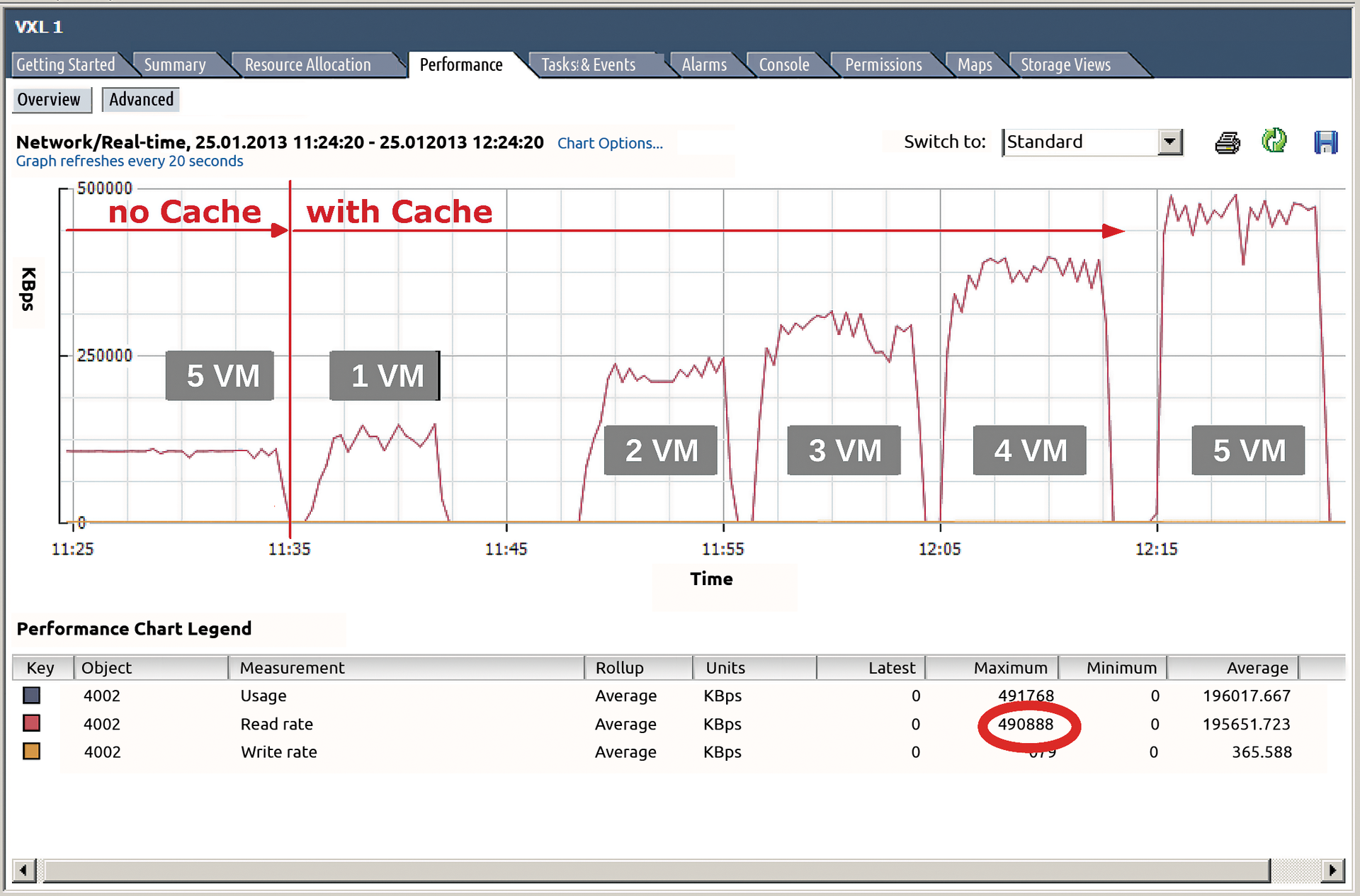Select the Usage color key square
The width and height of the screenshot is (1360, 896).
[30, 696]
